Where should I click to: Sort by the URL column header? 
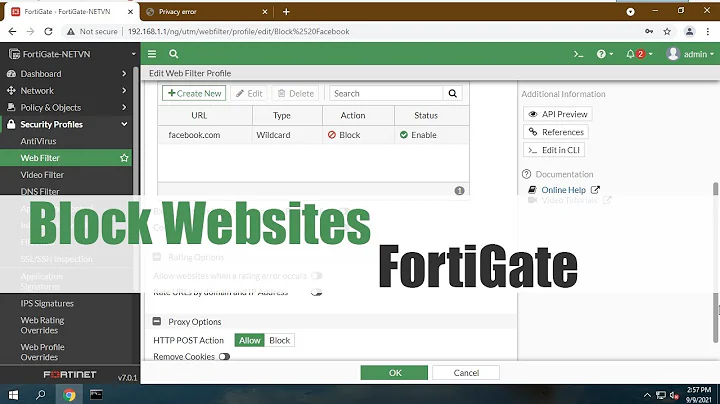coord(199,116)
